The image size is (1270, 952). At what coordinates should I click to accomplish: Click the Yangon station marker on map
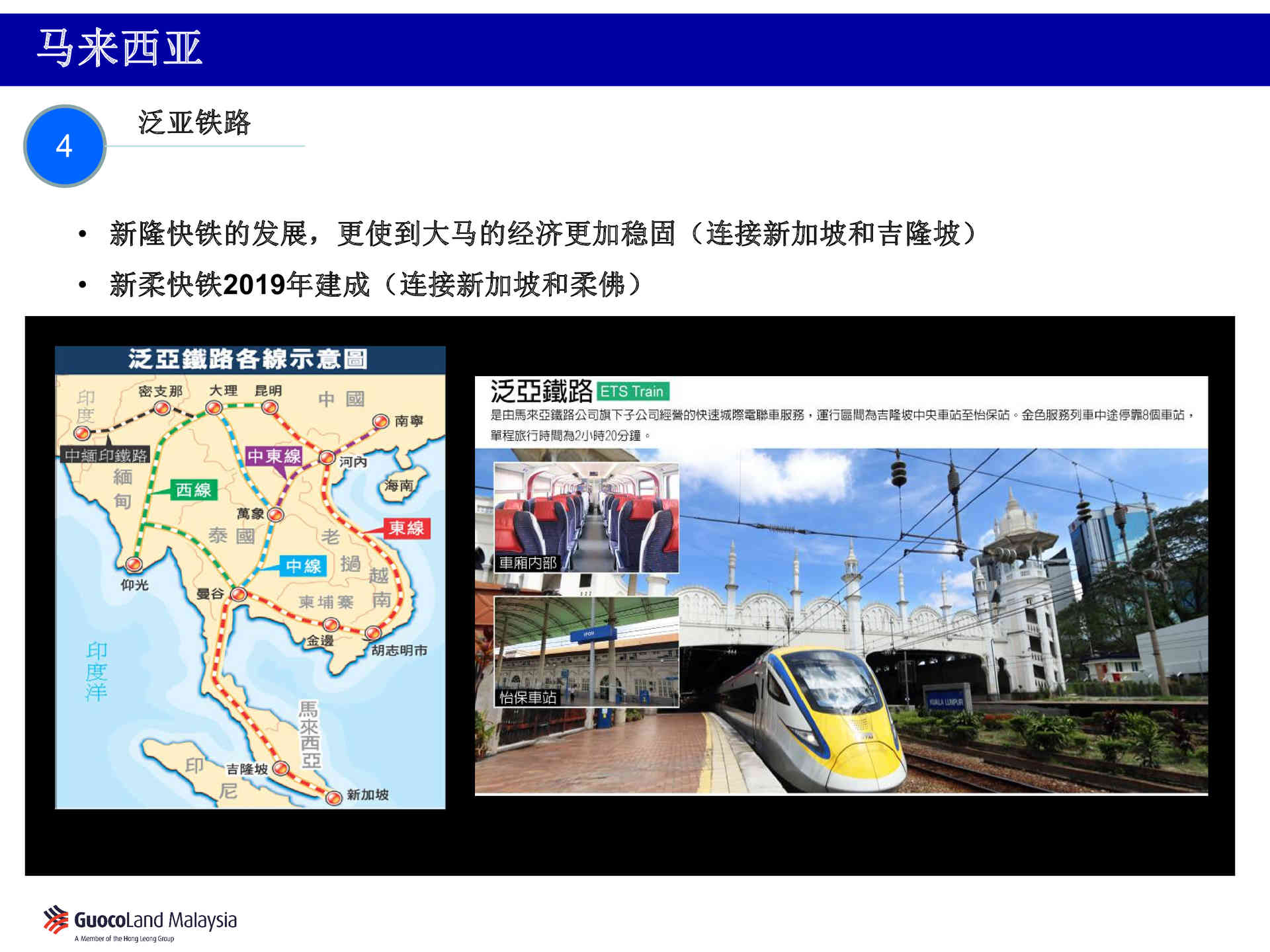click(134, 564)
